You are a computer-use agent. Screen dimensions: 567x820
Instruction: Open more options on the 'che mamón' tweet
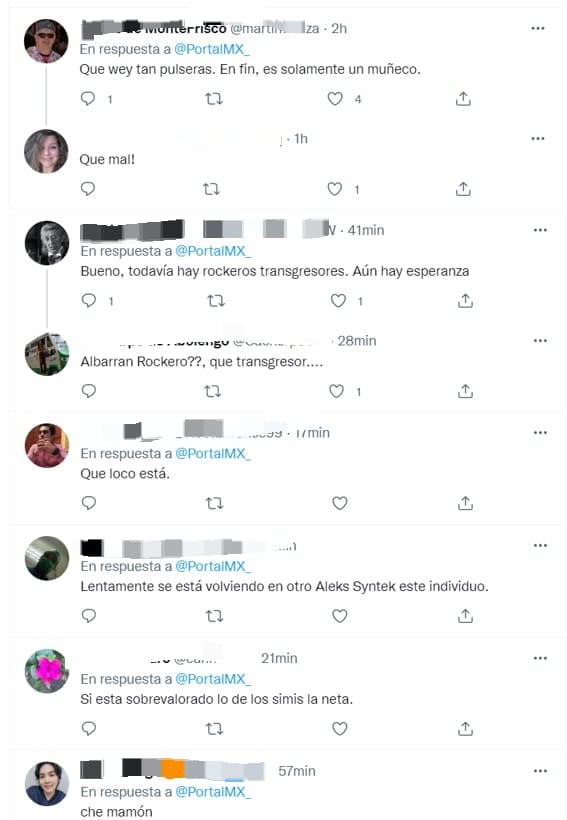pos(540,771)
